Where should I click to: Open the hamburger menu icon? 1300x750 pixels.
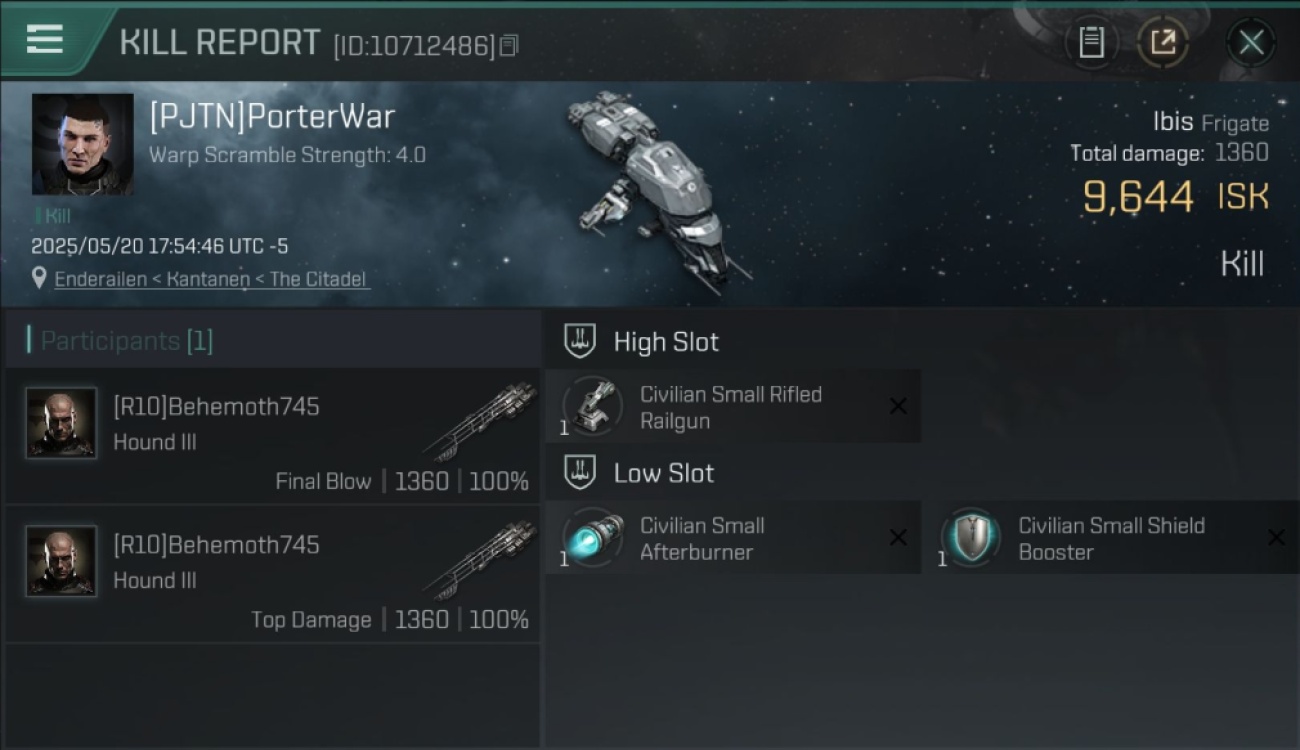(x=45, y=39)
